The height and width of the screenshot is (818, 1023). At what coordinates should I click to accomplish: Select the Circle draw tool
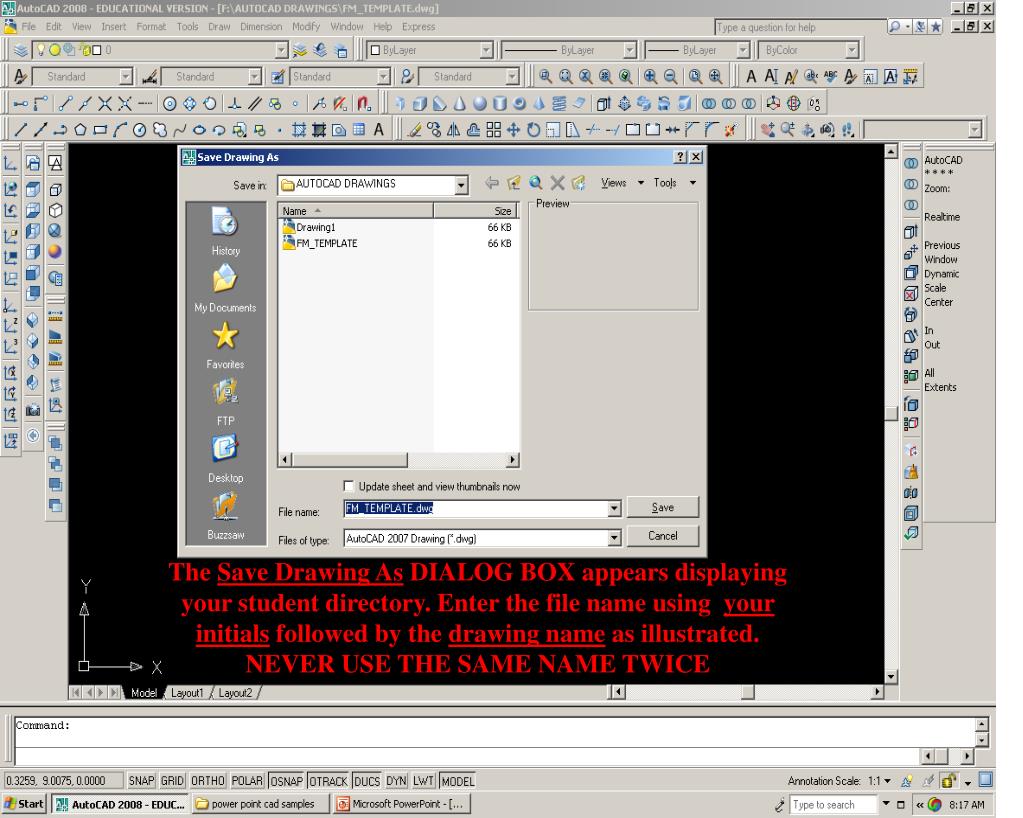click(x=139, y=130)
